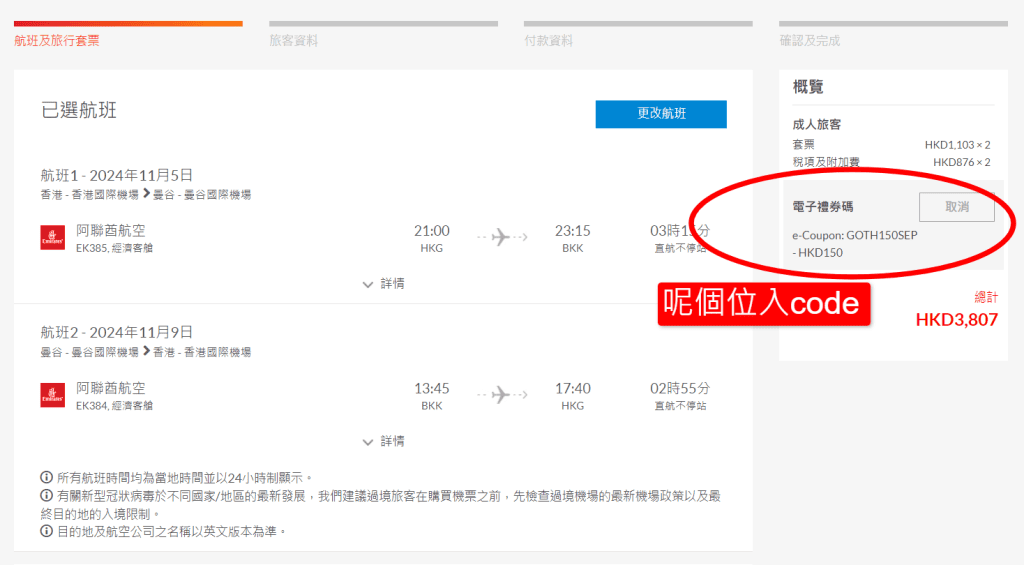The height and width of the screenshot is (565, 1024).
Task: Click the applied e-Coupon GOTH150SEP text
Action: click(x=854, y=235)
